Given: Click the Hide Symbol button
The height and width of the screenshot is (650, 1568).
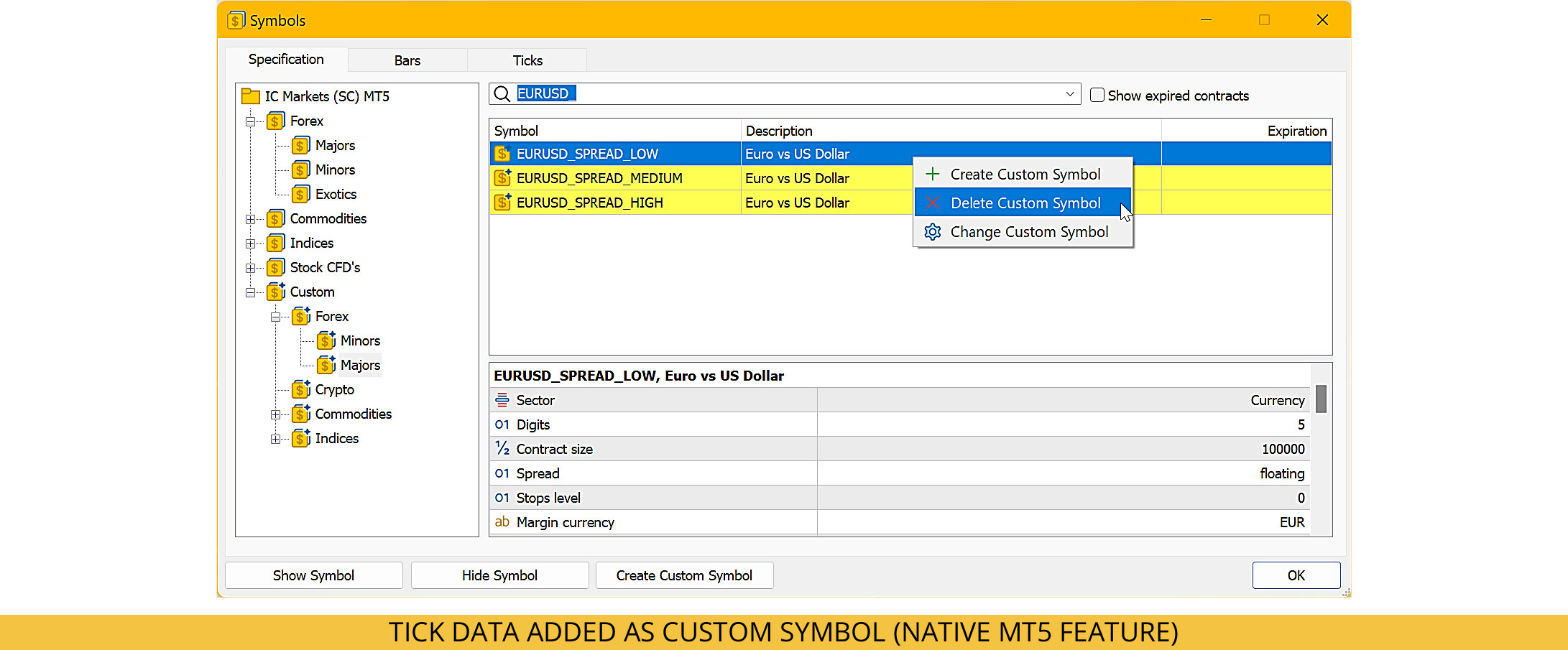Looking at the screenshot, I should click(500, 575).
